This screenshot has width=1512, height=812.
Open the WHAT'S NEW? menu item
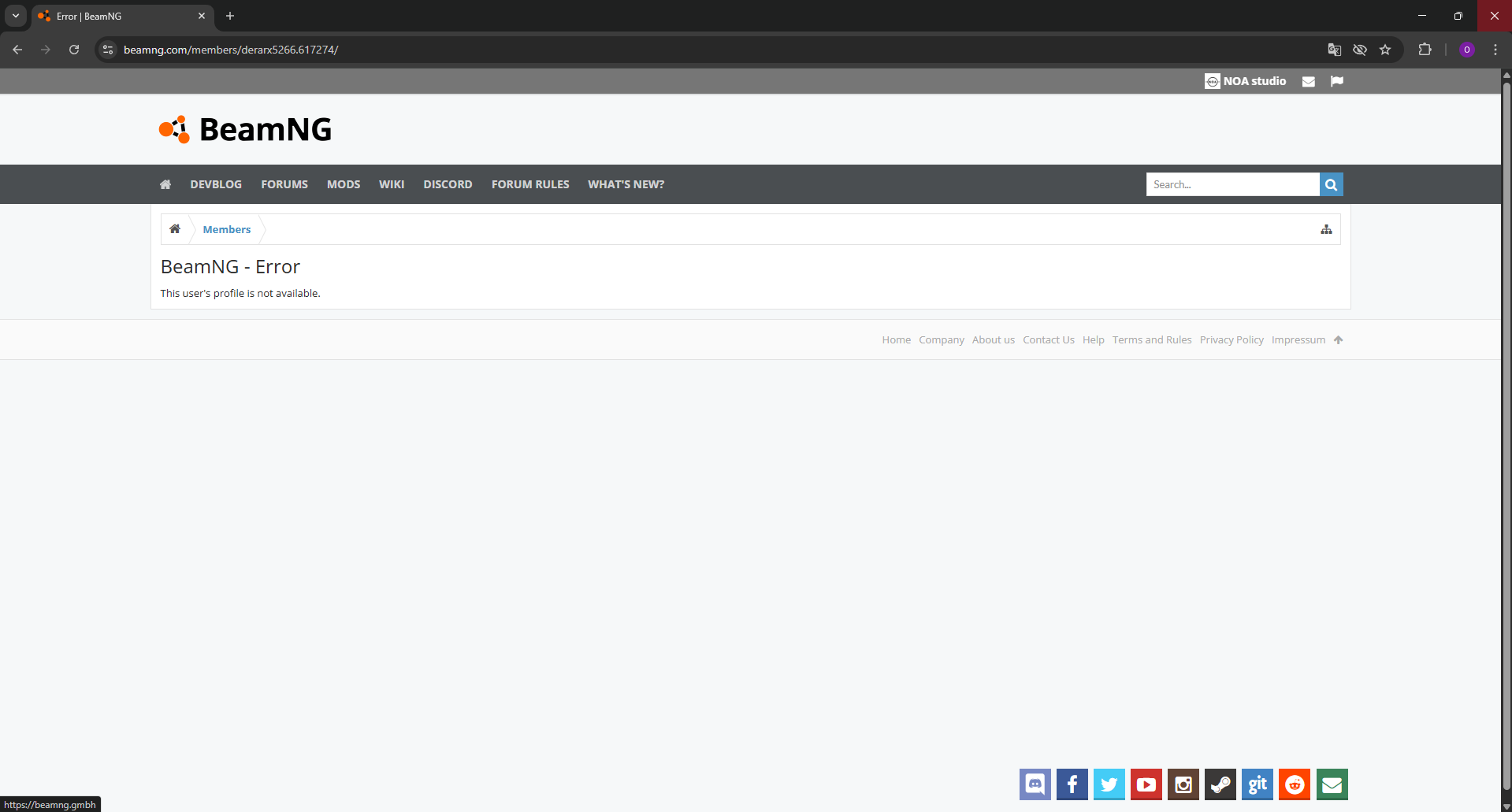[x=626, y=184]
